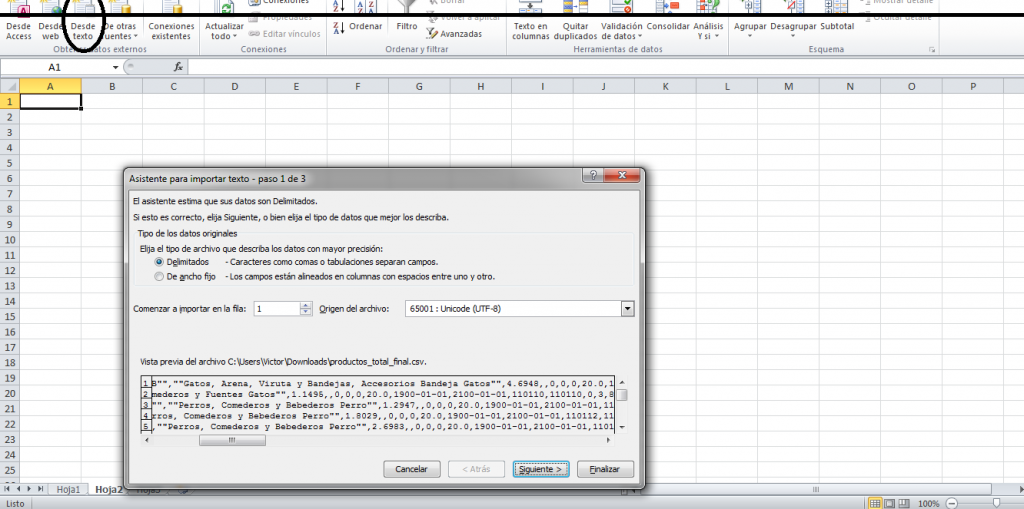This screenshot has width=1024, height=509.
Task: Expand Origen del archivo dropdown
Action: pos(627,309)
